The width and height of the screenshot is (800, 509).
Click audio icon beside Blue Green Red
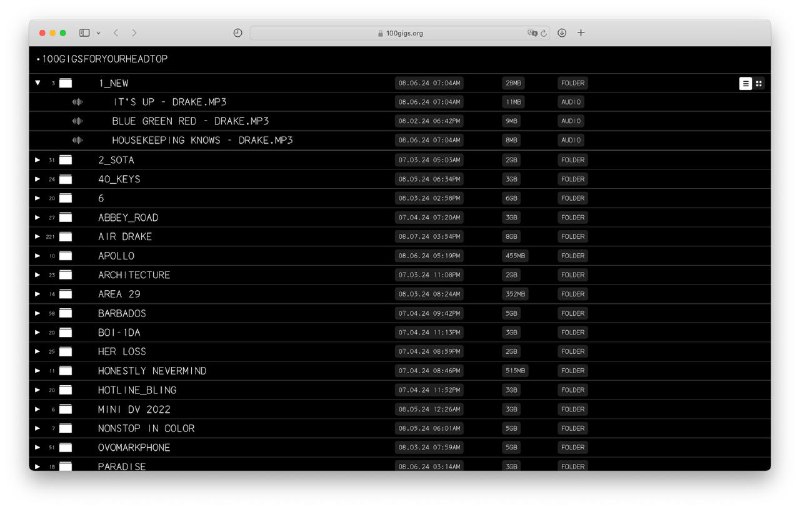tap(77, 121)
